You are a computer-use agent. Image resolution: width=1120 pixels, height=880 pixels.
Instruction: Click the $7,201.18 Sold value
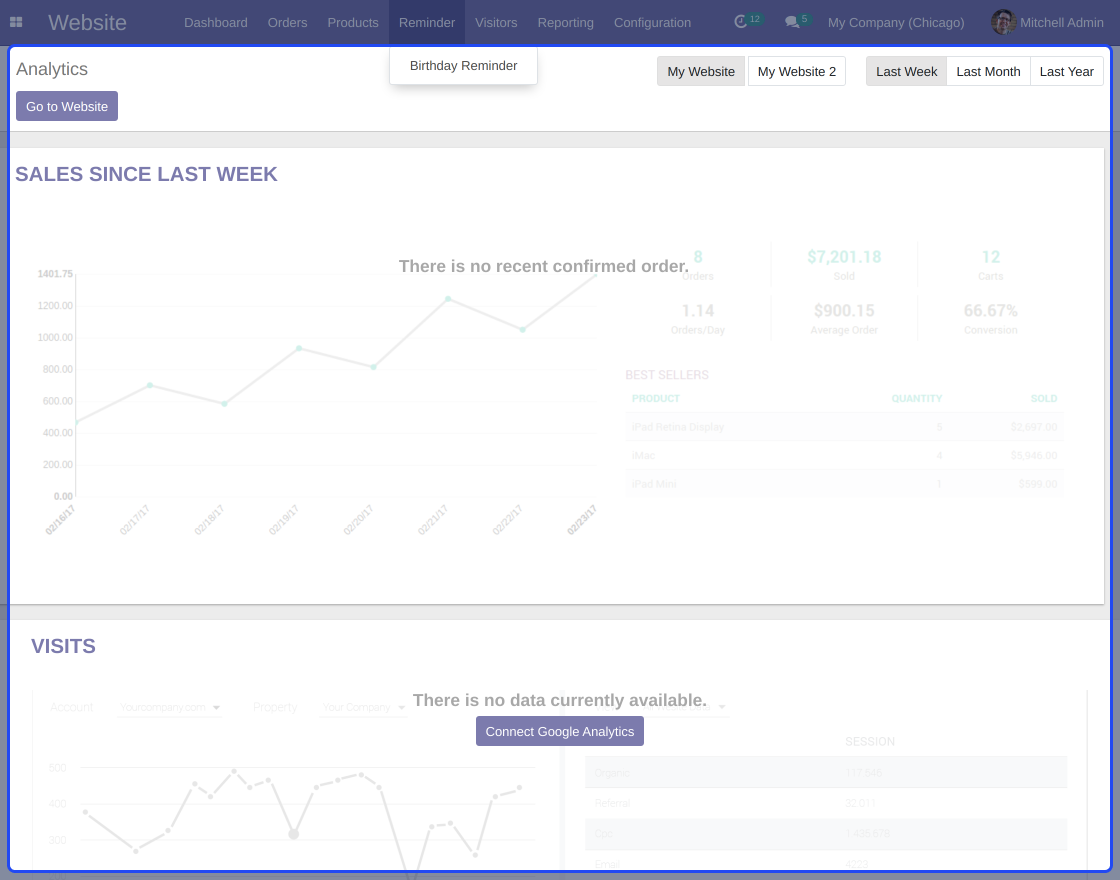844,257
